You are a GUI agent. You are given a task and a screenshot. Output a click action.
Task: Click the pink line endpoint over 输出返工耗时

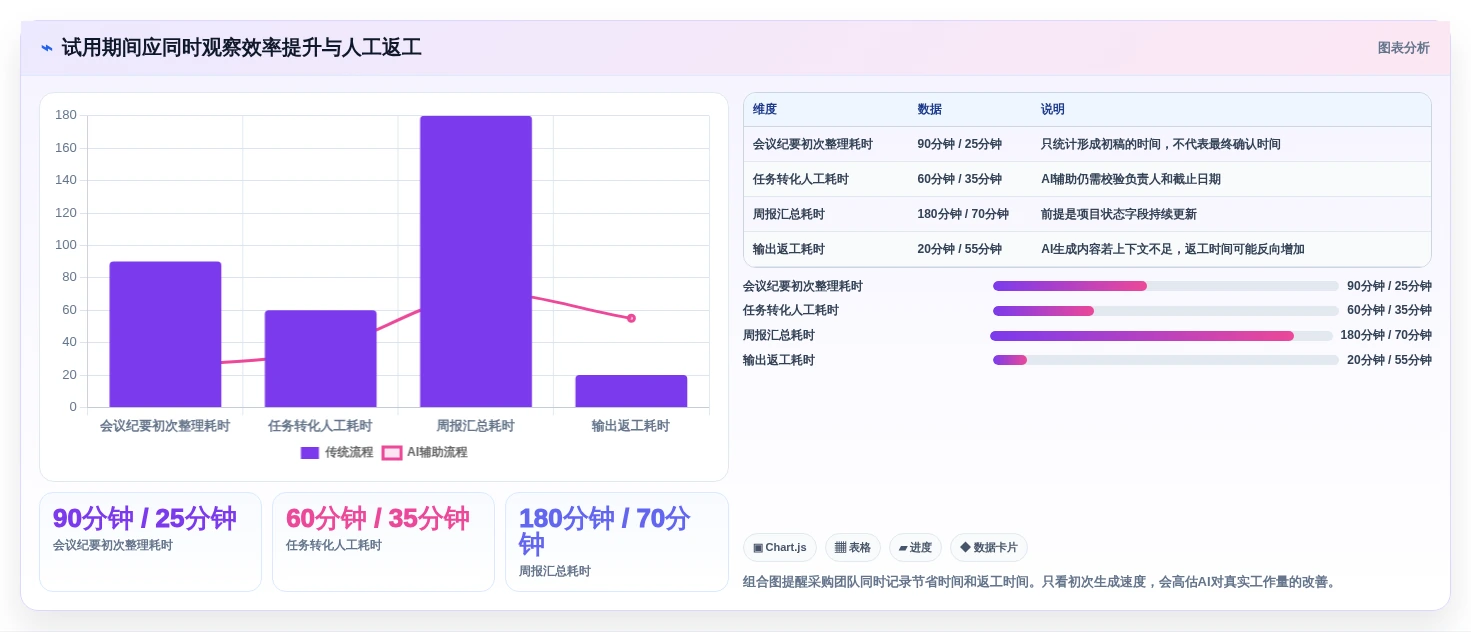pos(631,318)
